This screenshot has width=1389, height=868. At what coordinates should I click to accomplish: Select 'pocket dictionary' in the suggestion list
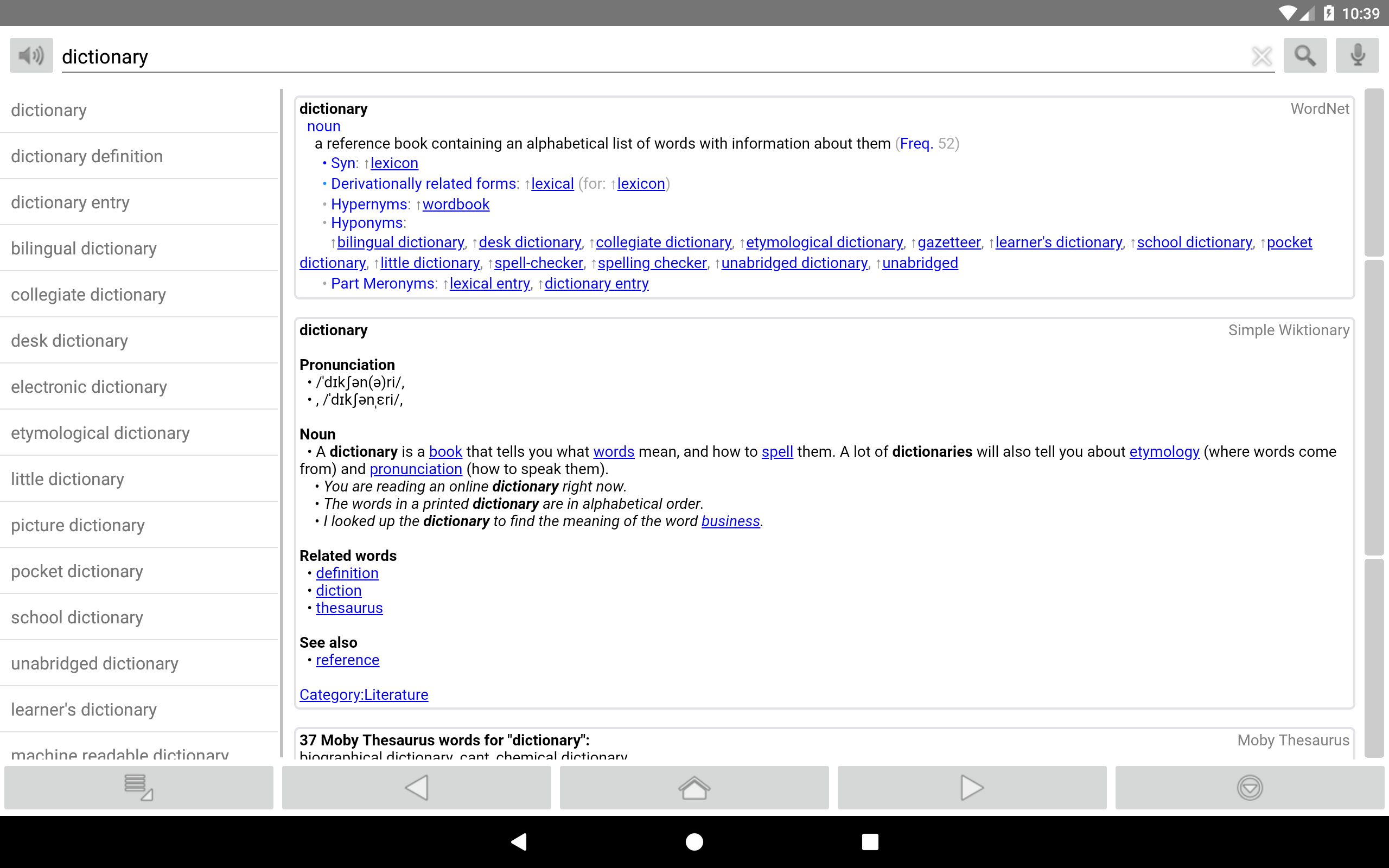tap(77, 571)
